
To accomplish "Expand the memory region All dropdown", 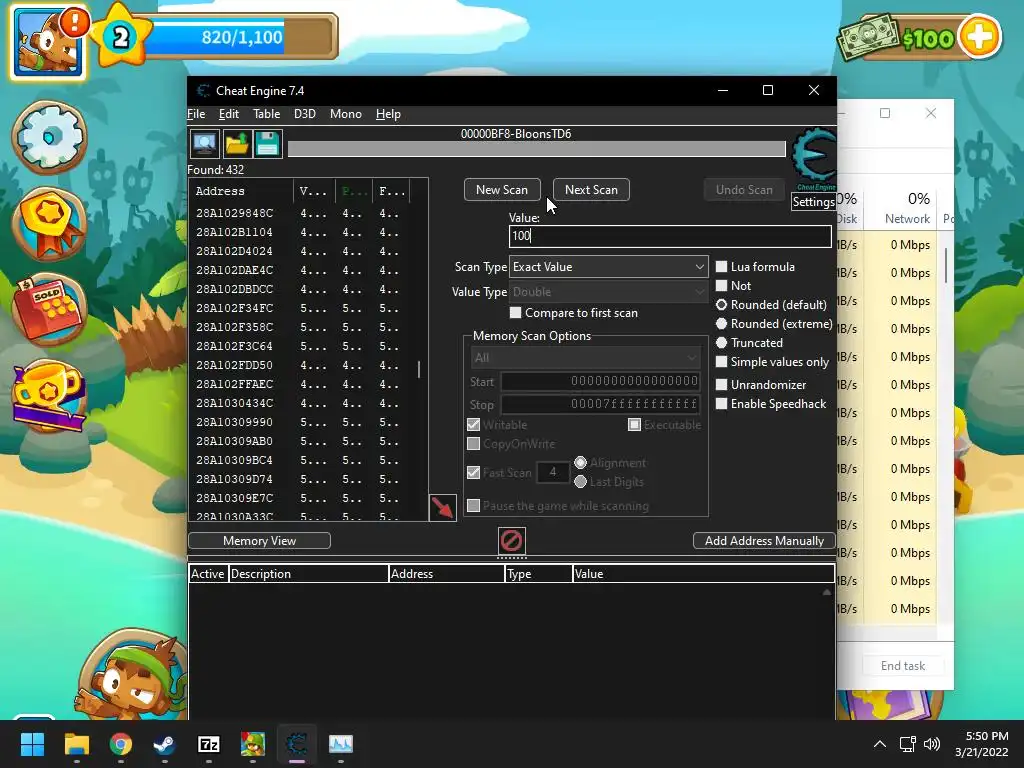I will (x=585, y=358).
